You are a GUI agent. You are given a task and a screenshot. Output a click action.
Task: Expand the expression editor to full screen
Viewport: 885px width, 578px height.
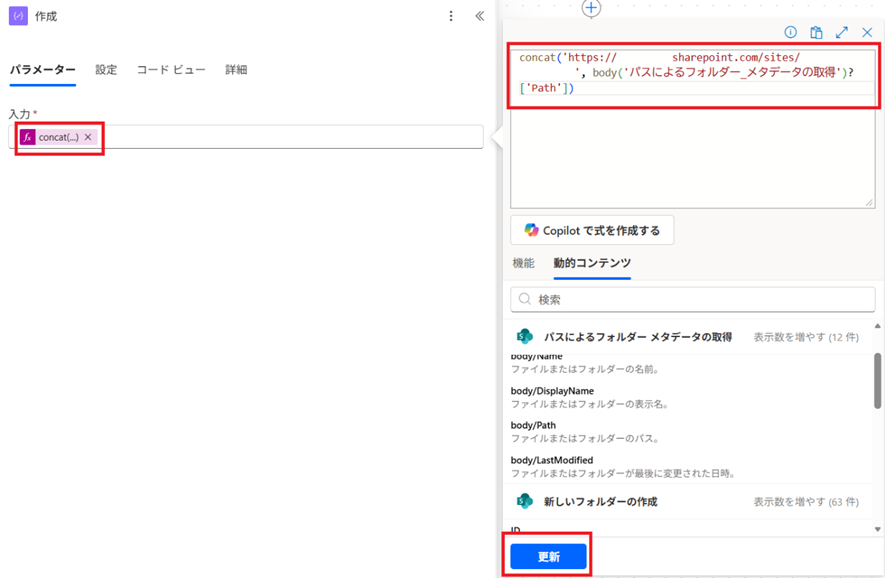(842, 32)
